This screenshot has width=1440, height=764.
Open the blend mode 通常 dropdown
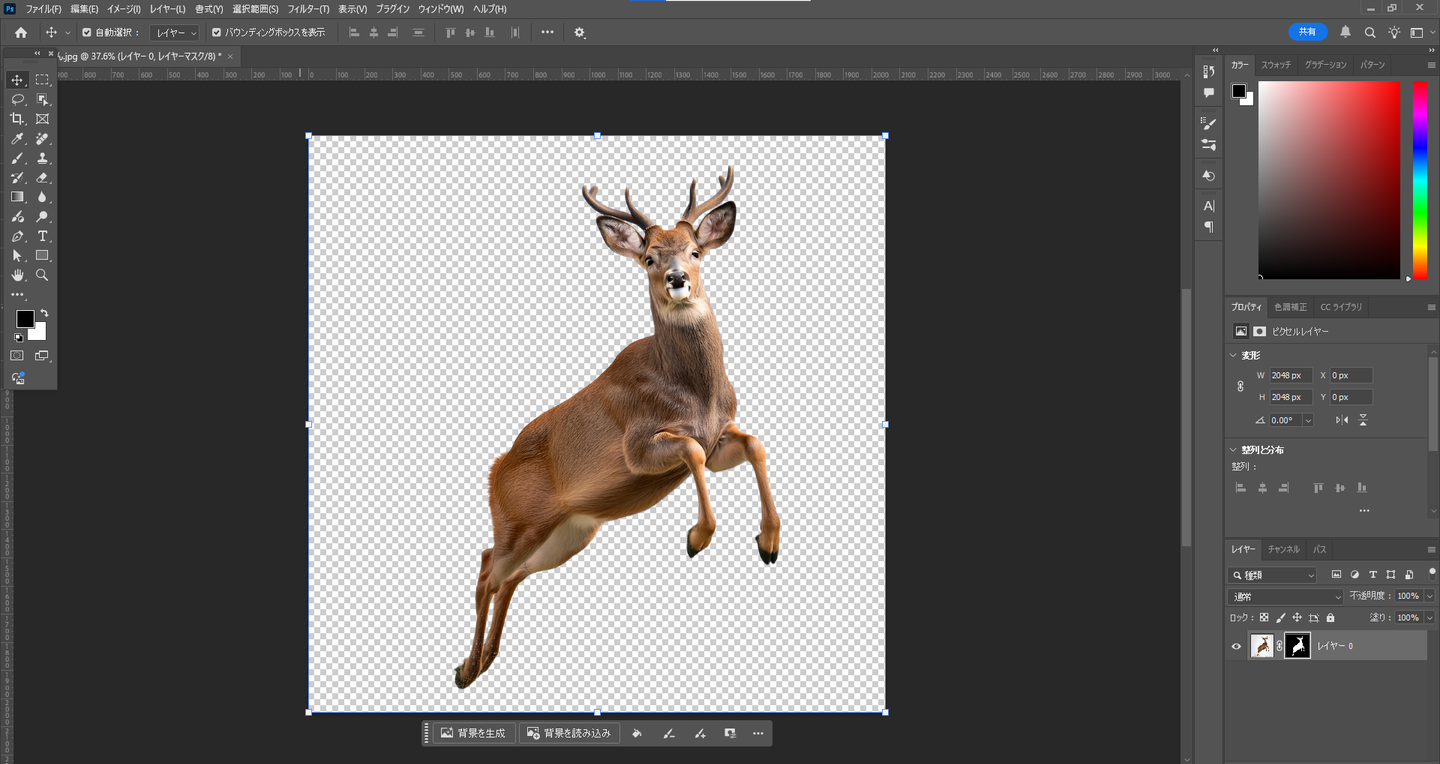click(x=1286, y=596)
